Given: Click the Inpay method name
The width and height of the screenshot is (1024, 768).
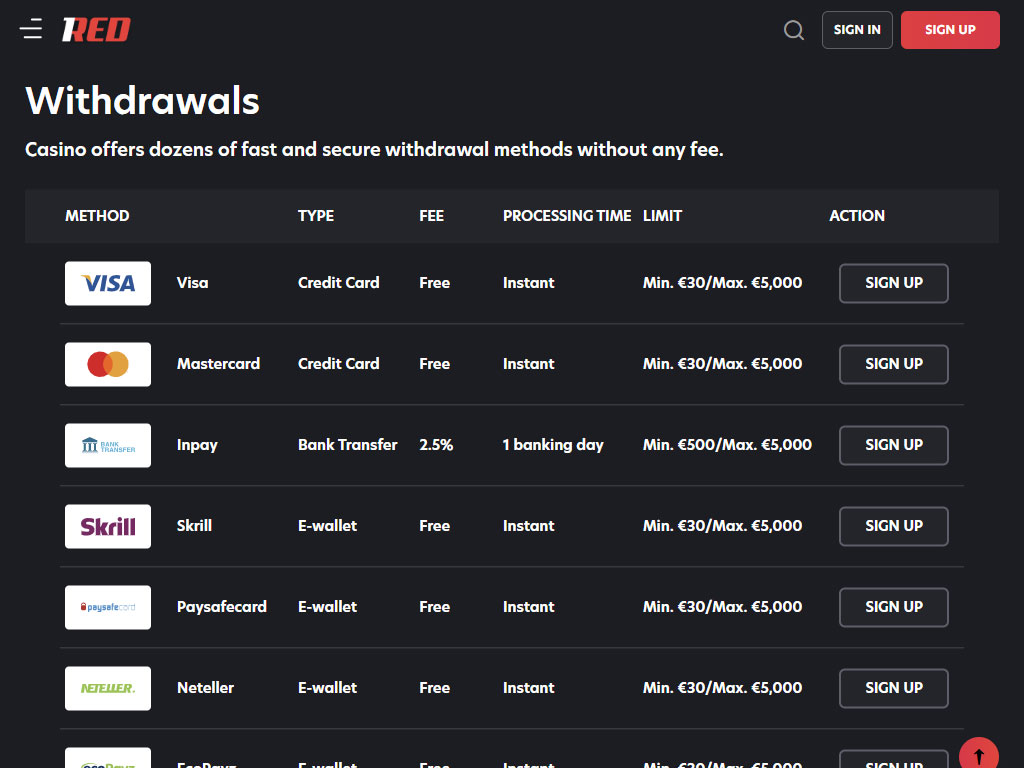Looking at the screenshot, I should (197, 445).
